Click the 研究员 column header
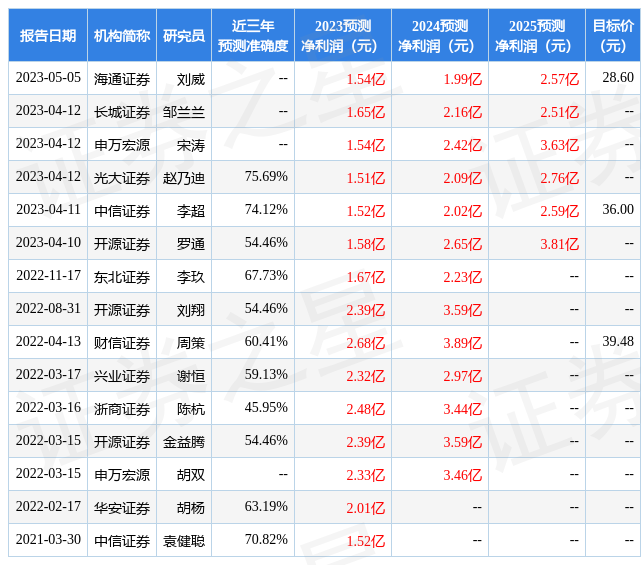Screen dimensions: 641x565 (x=184, y=36)
